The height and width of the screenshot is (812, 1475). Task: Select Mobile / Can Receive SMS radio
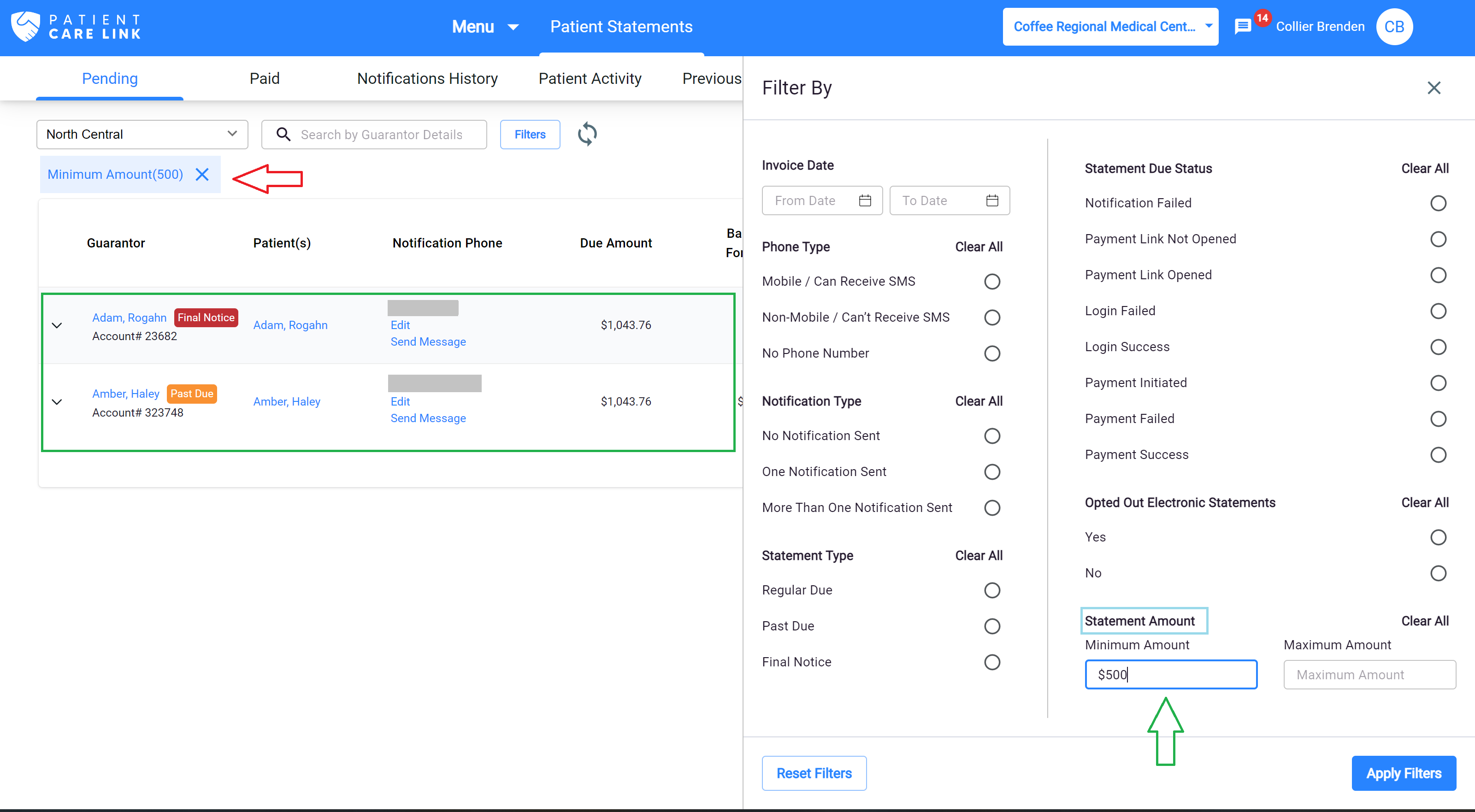[992, 281]
